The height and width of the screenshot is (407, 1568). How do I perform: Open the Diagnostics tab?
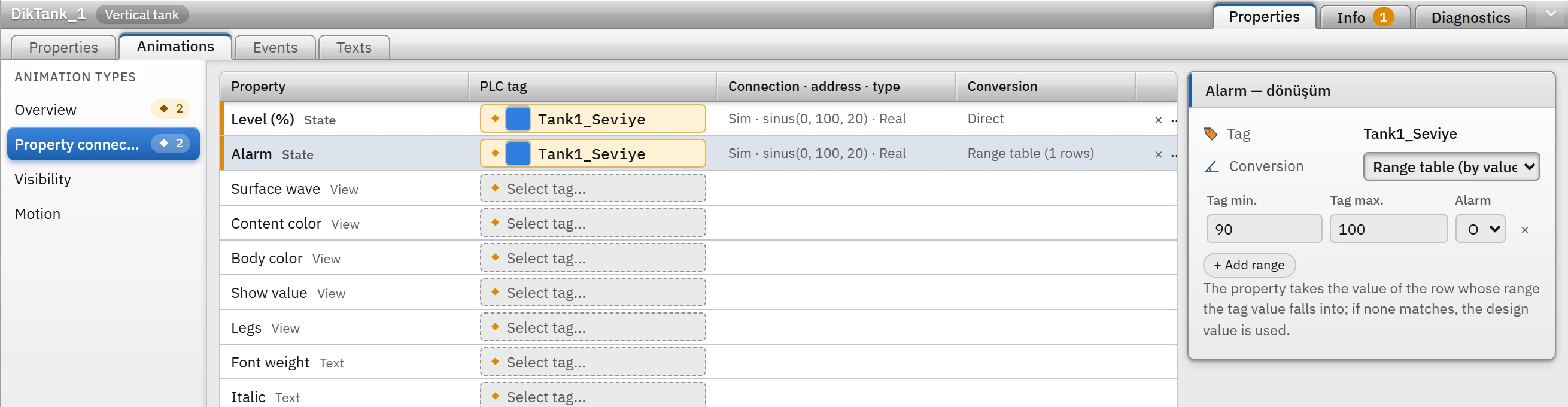(1470, 17)
